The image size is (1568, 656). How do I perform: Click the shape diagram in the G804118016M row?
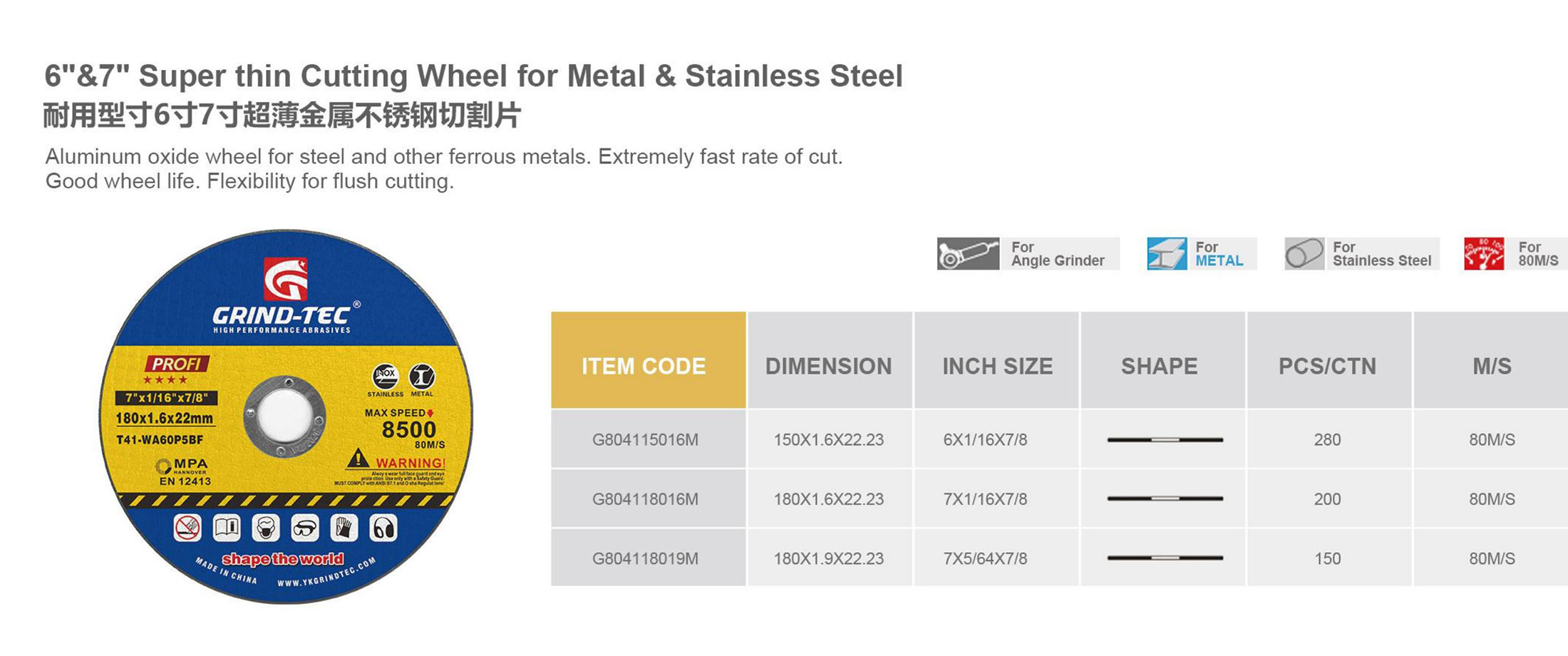pos(1165,498)
